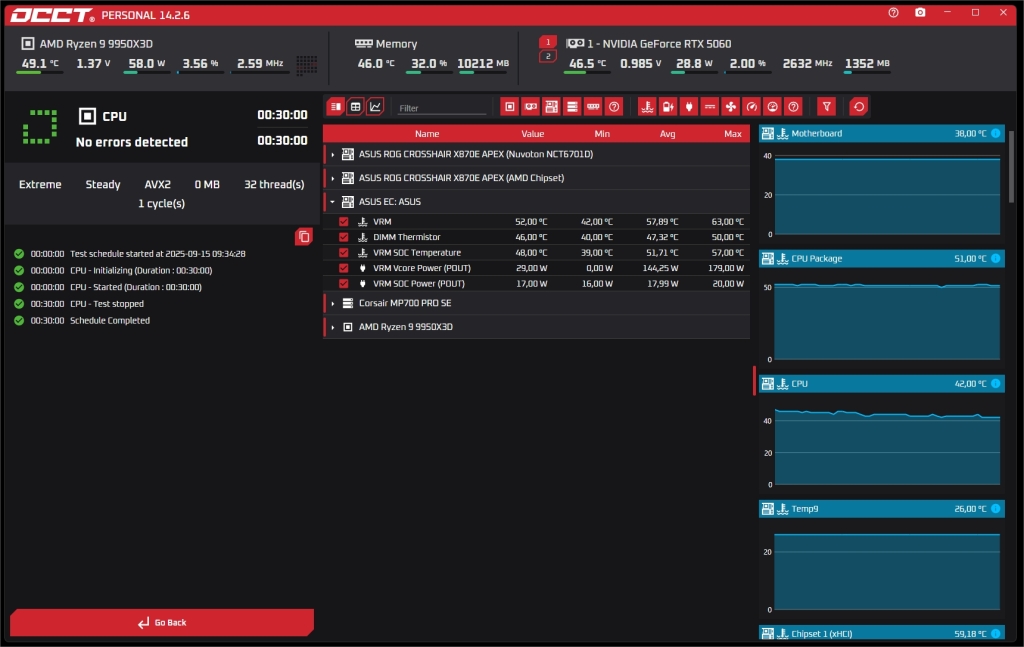Uncheck the VRM sensor checkbox
This screenshot has width=1024, height=647.
[344, 222]
